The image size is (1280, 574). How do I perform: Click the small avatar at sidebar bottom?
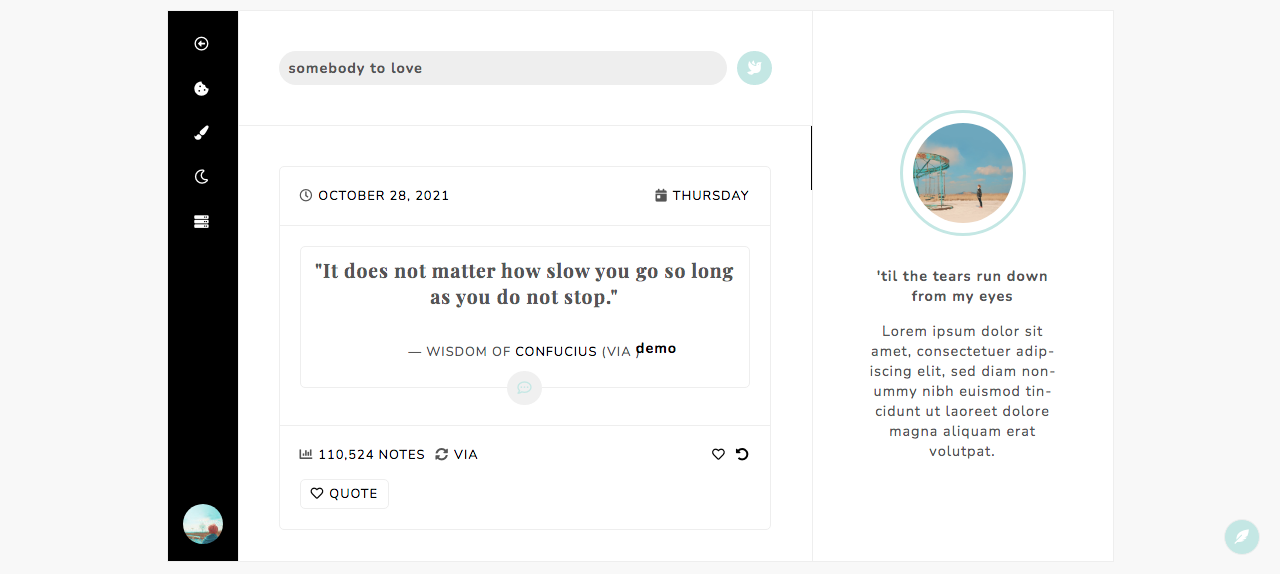(x=203, y=524)
